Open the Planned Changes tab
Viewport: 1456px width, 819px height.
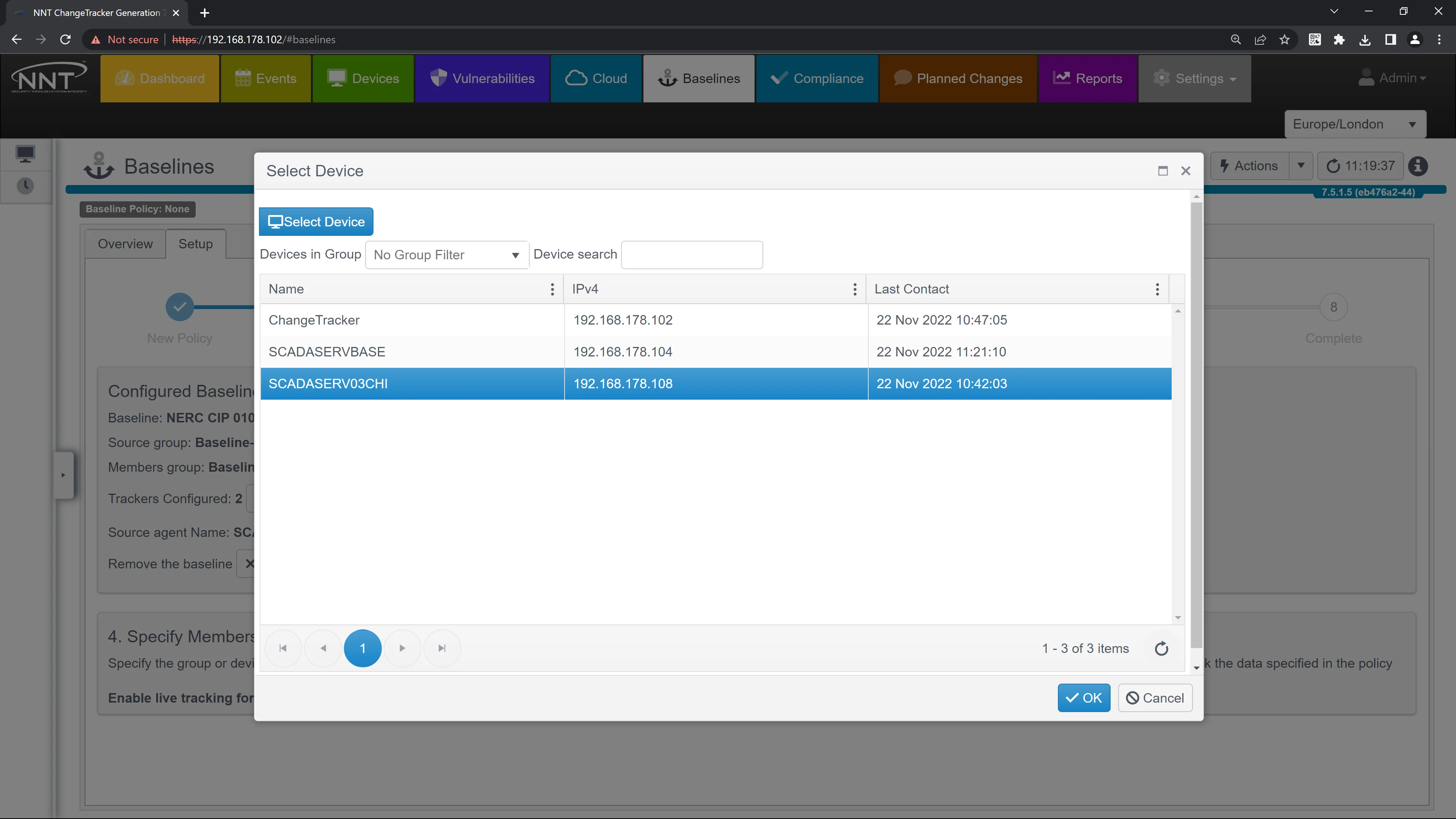959,78
